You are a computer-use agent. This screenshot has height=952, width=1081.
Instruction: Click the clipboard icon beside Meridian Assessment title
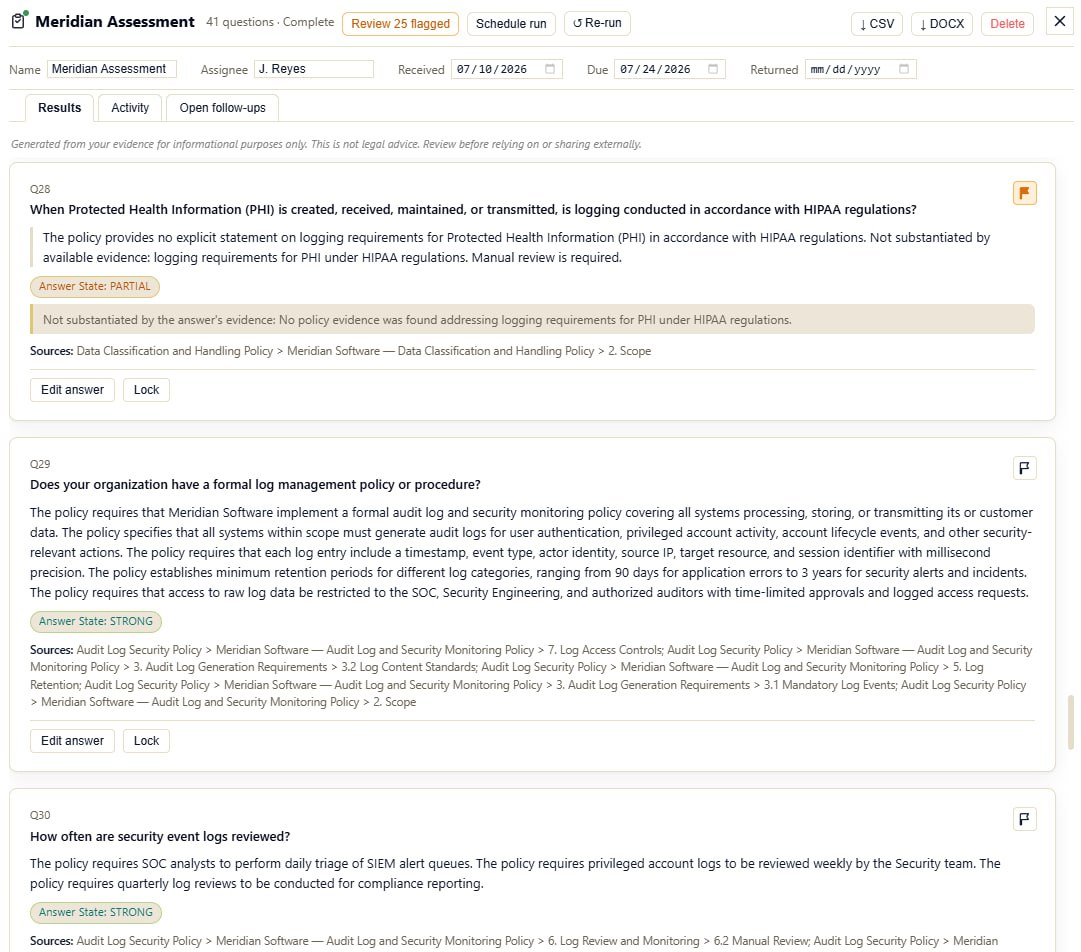[19, 21]
